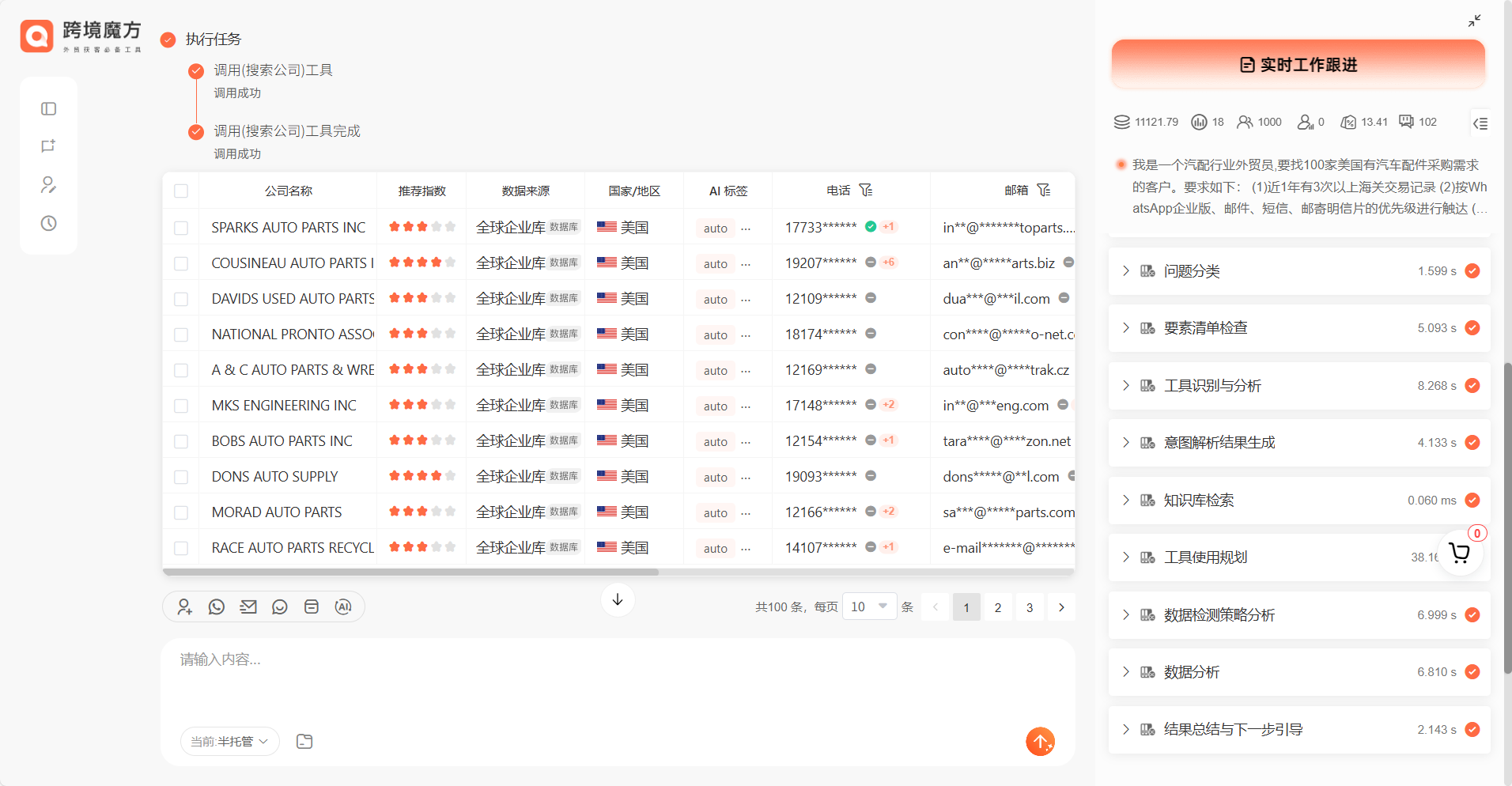Go to page 2 of results
The height and width of the screenshot is (786, 1512).
998,607
